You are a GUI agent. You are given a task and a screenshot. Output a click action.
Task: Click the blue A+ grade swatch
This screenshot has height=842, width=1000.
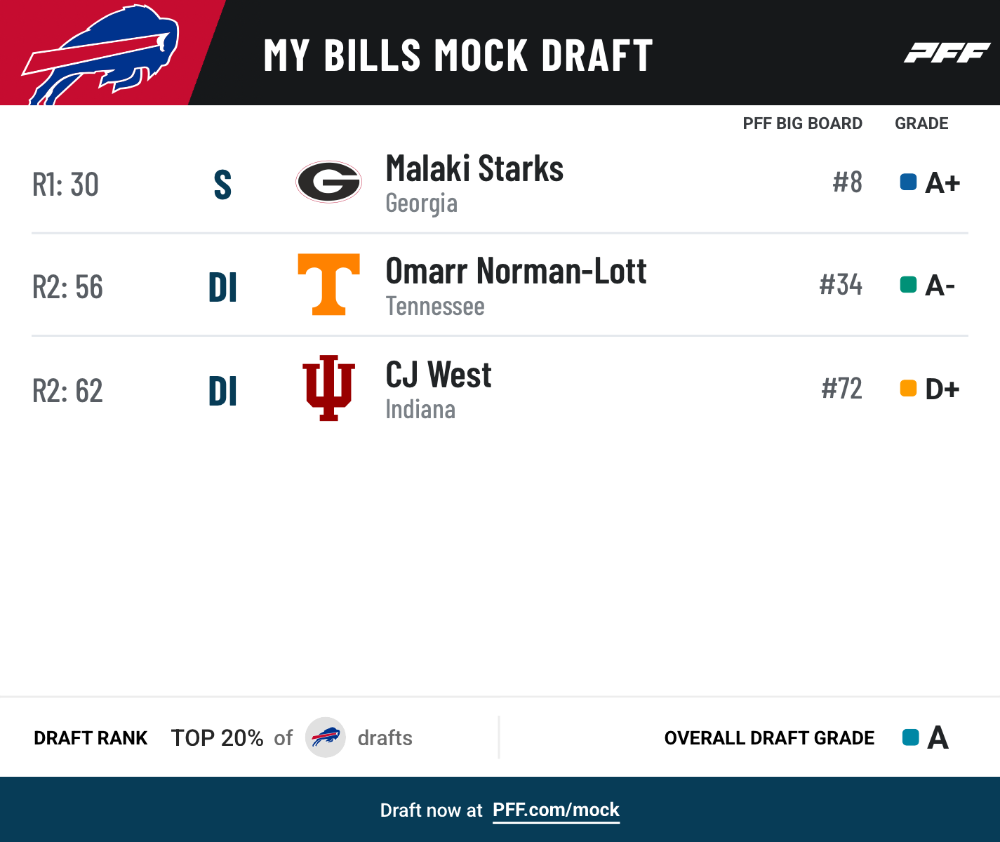click(908, 182)
